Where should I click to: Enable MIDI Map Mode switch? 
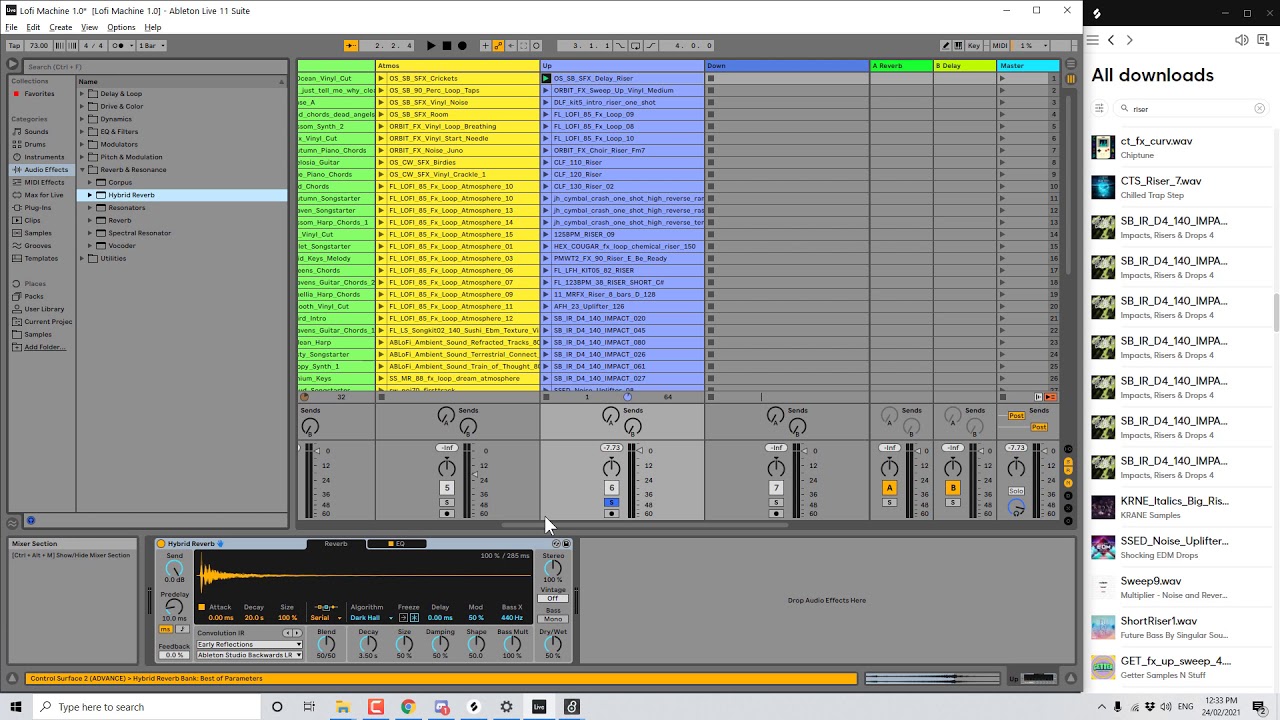click(999, 45)
